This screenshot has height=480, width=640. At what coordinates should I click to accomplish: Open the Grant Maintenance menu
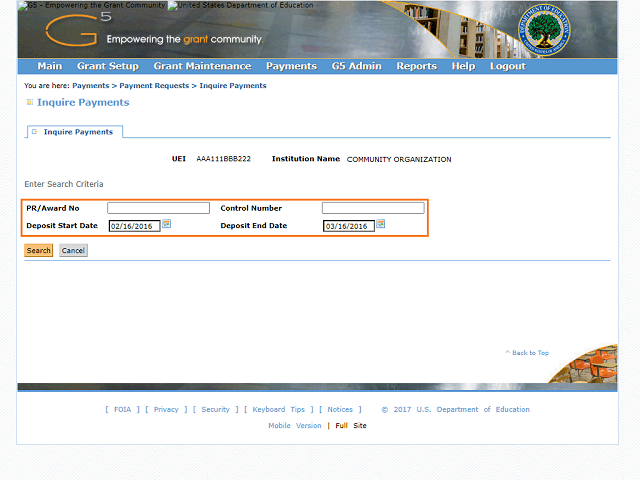click(202, 66)
